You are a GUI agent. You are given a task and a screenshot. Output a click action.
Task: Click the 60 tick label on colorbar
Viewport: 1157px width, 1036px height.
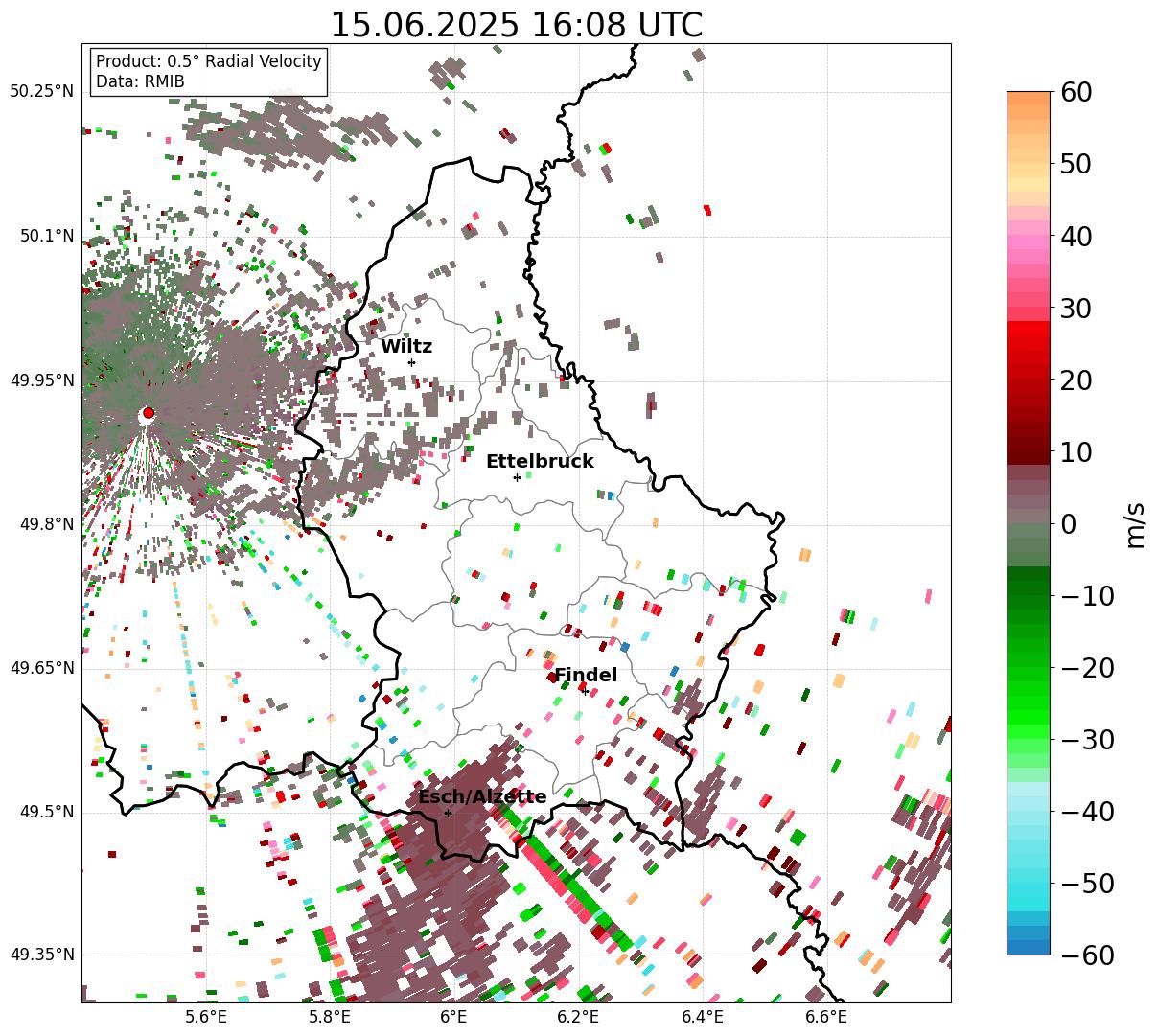coord(1077,92)
